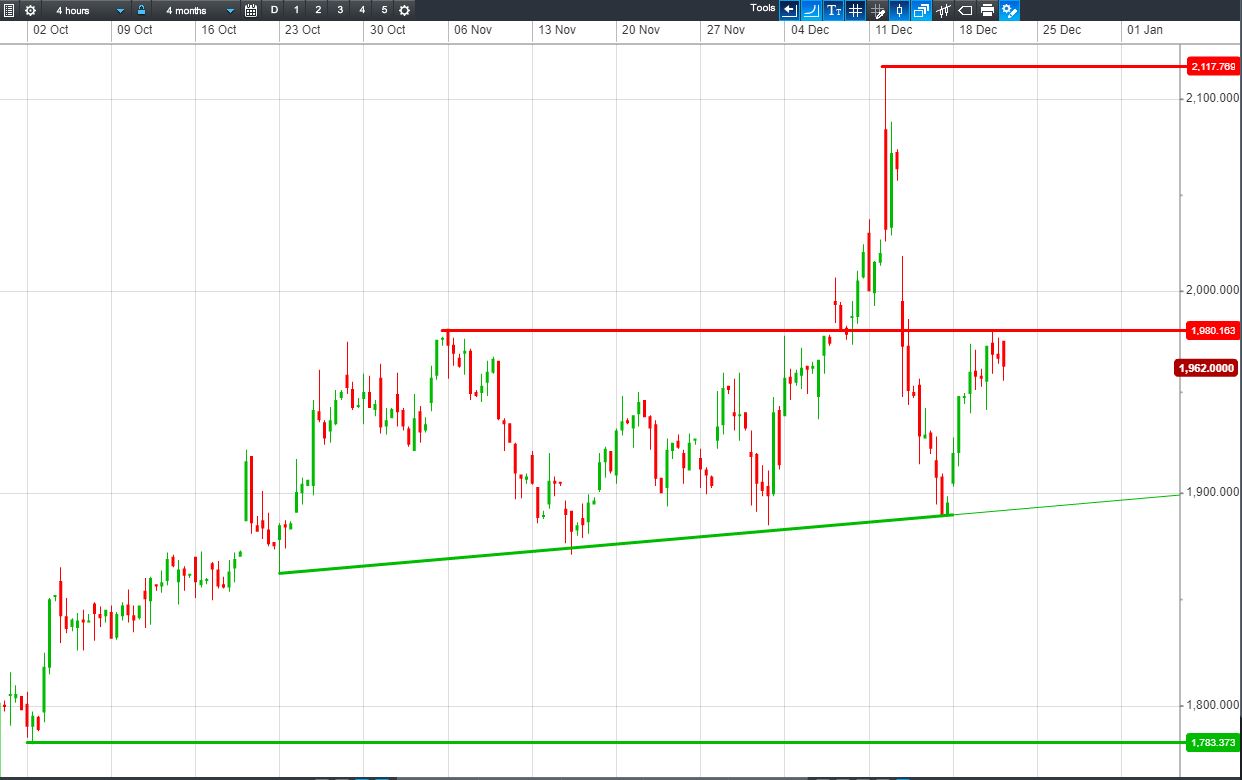Click the 2,117.769 red price label
This screenshot has height=780, width=1242.
(x=1212, y=67)
